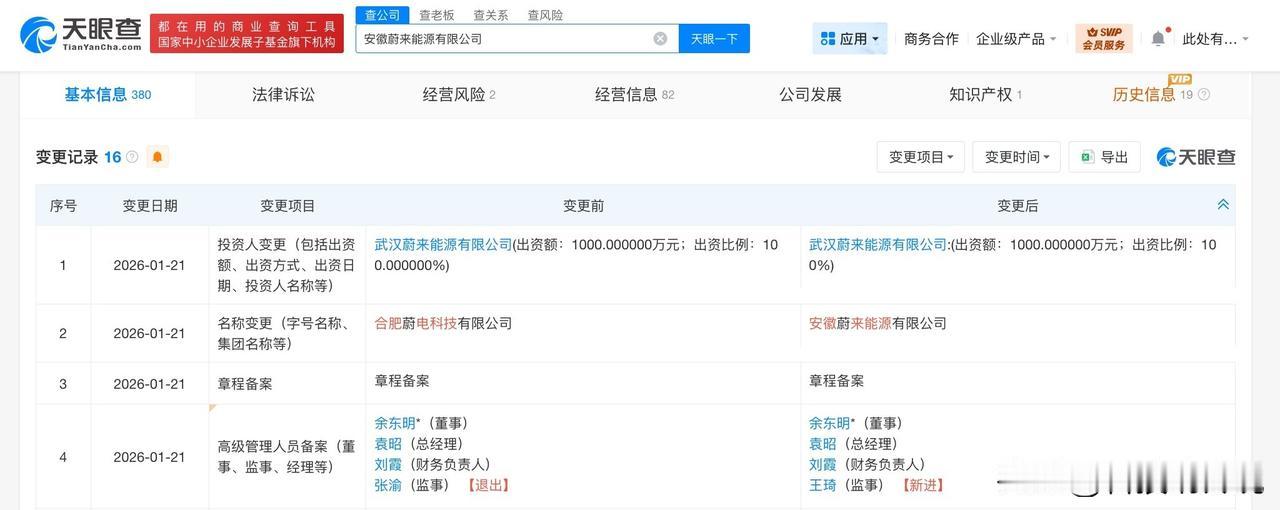Viewport: 1280px width, 510px height.
Task: Open 余东明 link in 变更后 column
Action: pyautogui.click(x=830, y=423)
